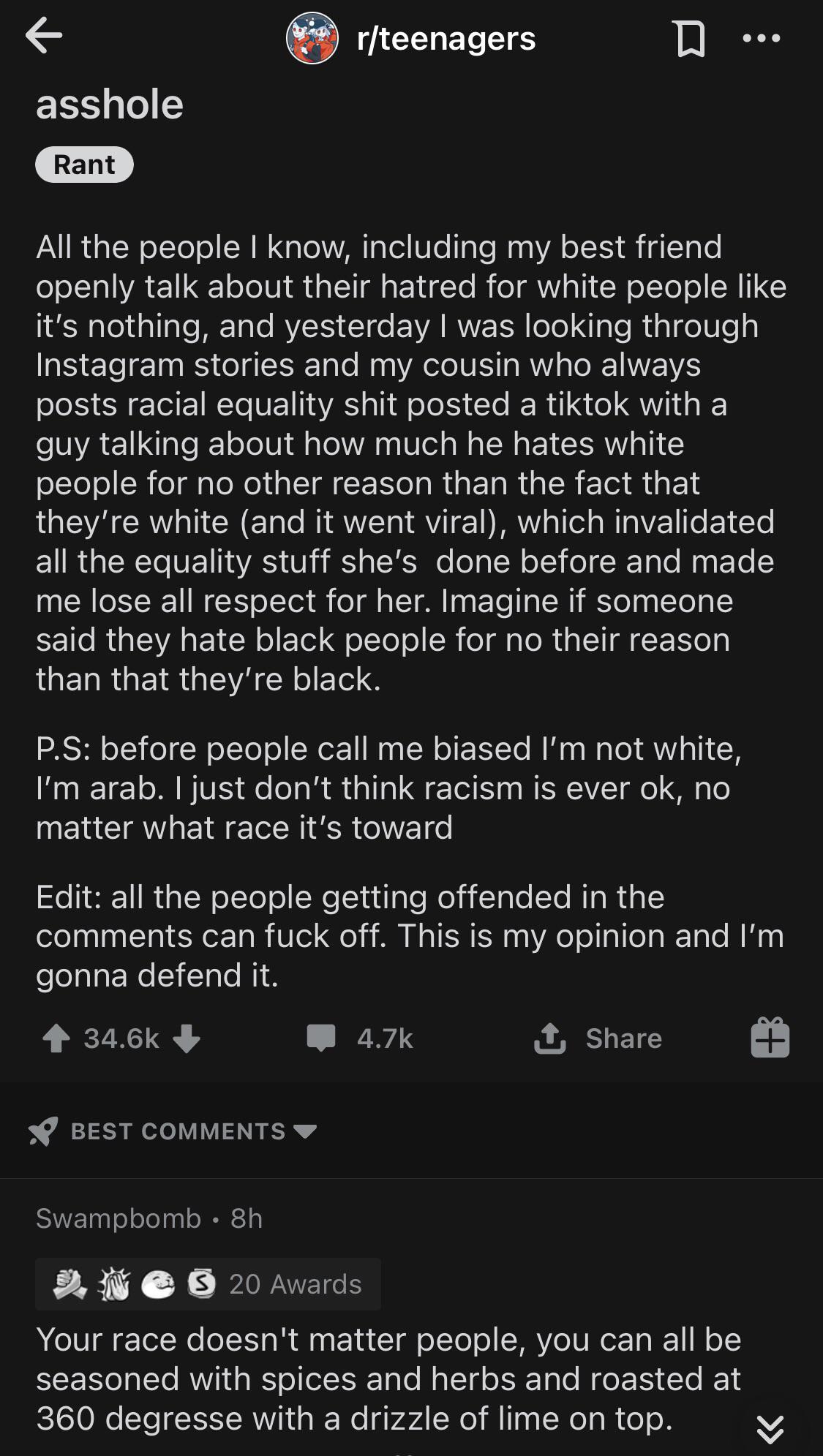The height and width of the screenshot is (1456, 823).
Task: Open the r/teenagers community title
Action: (x=446, y=39)
